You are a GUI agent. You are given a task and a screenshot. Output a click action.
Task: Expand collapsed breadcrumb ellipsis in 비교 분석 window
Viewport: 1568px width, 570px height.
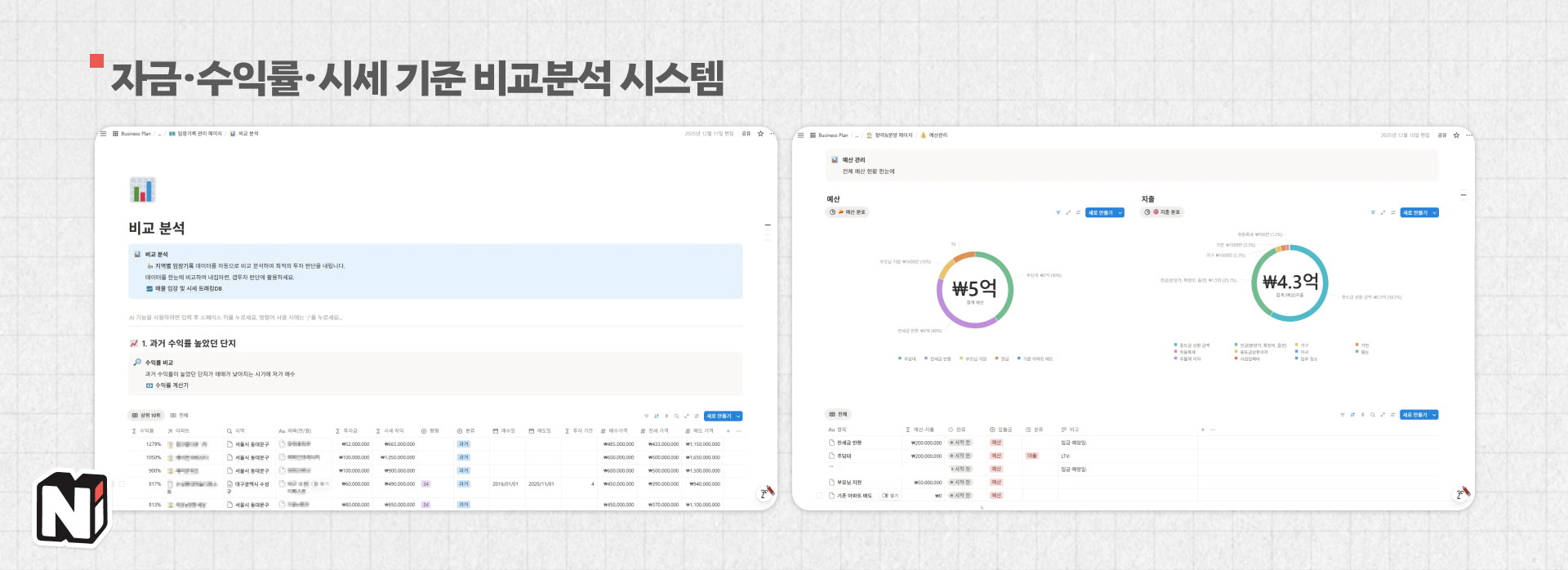pyautogui.click(x=159, y=134)
